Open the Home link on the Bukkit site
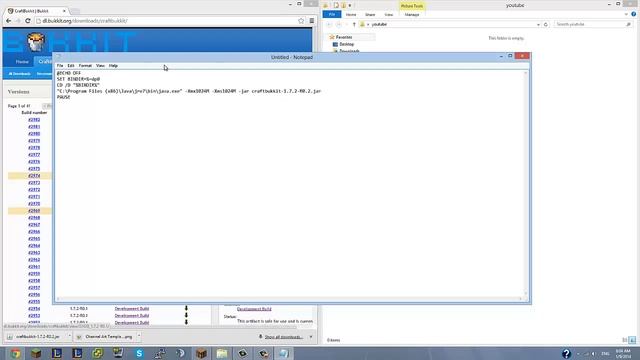640x360 pixels. (22, 62)
